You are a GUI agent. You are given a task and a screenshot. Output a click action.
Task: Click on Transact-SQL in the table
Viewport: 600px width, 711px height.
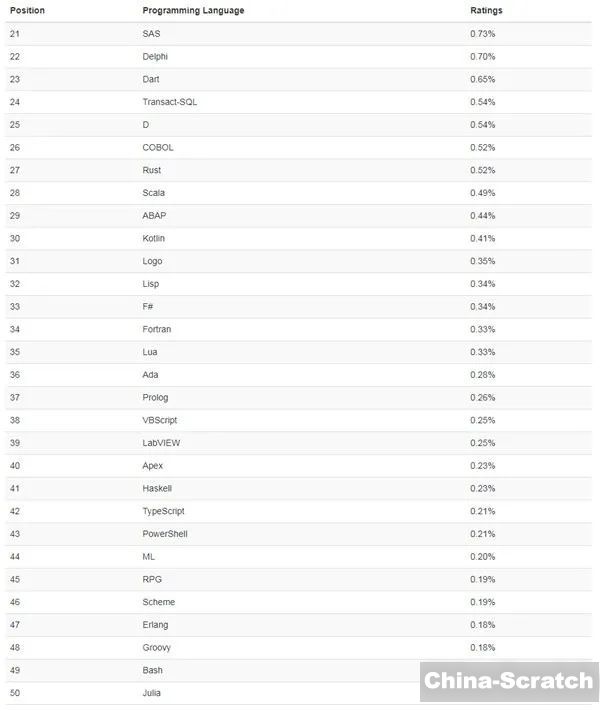click(170, 102)
